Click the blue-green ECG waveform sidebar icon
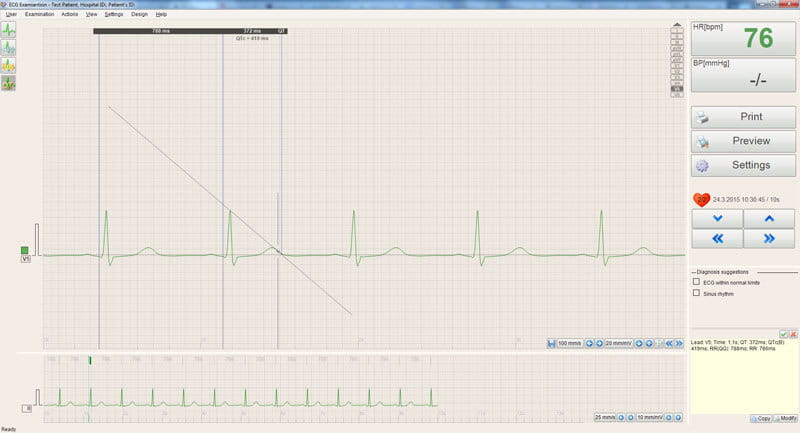Screen dimensions: 800x433 [x=9, y=47]
